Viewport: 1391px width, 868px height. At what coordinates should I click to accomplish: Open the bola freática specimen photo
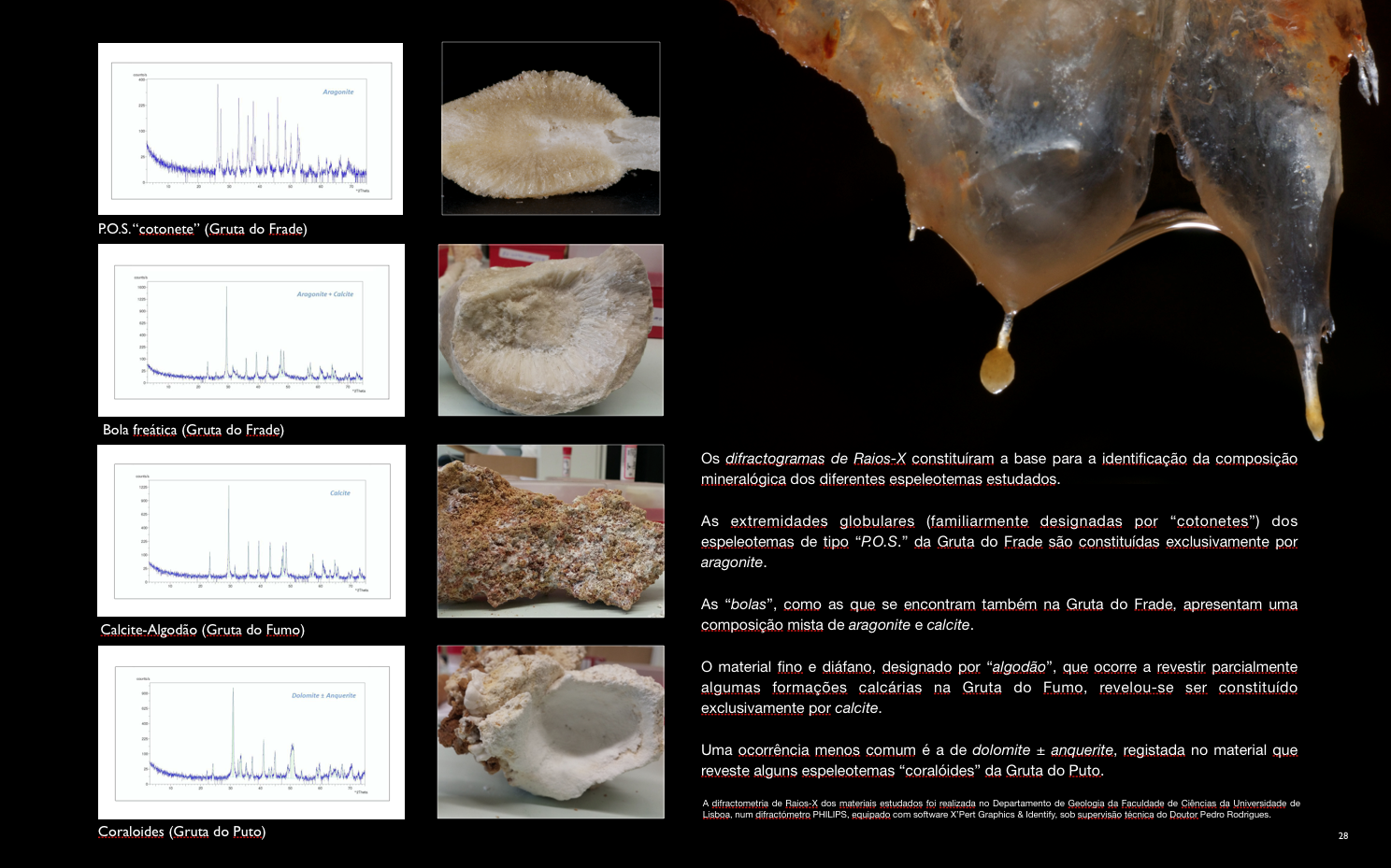click(x=550, y=329)
